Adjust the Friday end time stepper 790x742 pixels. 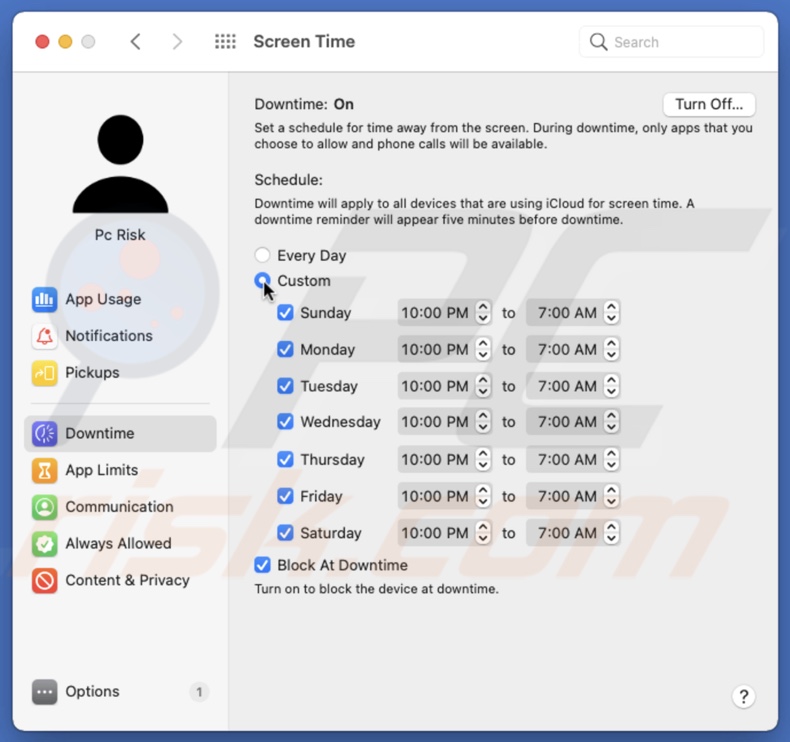pos(611,496)
